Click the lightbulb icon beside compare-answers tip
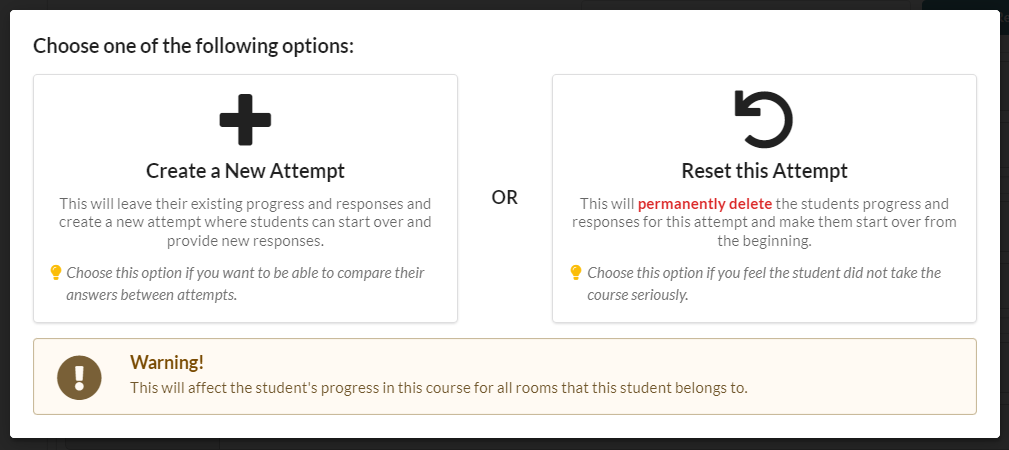 (55, 273)
